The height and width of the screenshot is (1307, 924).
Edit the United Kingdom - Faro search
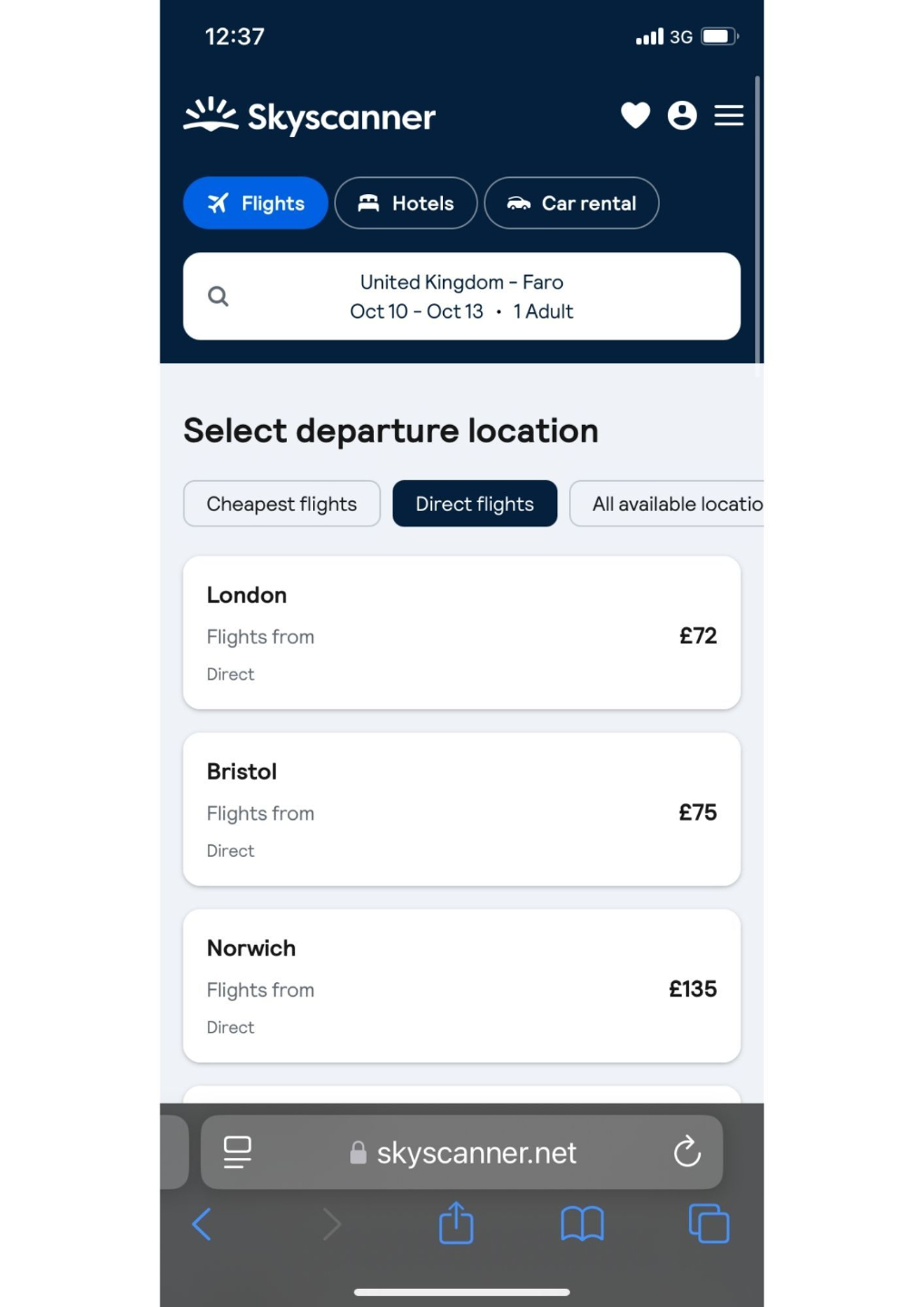[x=461, y=296]
